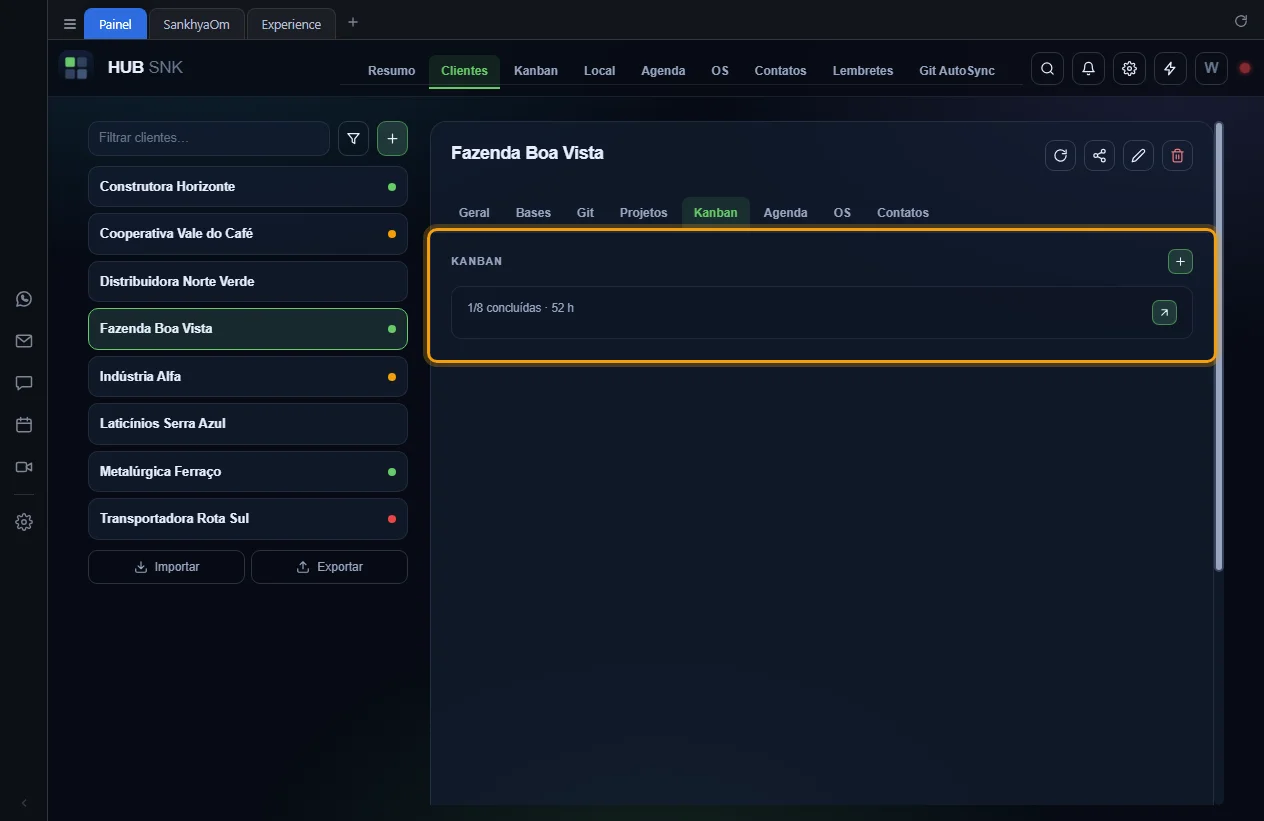
Task: Select the Contatos client sub-tab
Action: tap(903, 213)
